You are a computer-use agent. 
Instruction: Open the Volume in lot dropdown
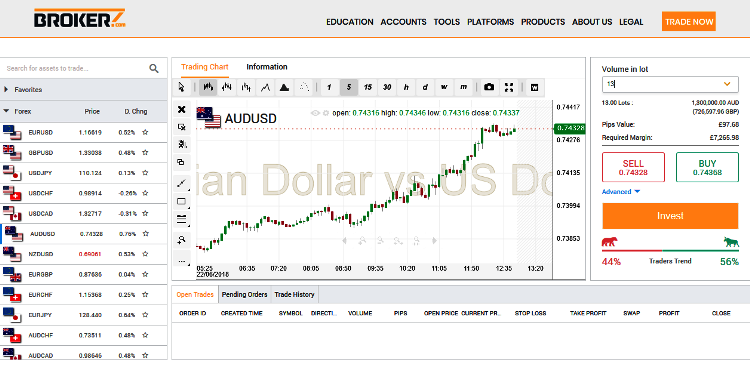point(727,84)
